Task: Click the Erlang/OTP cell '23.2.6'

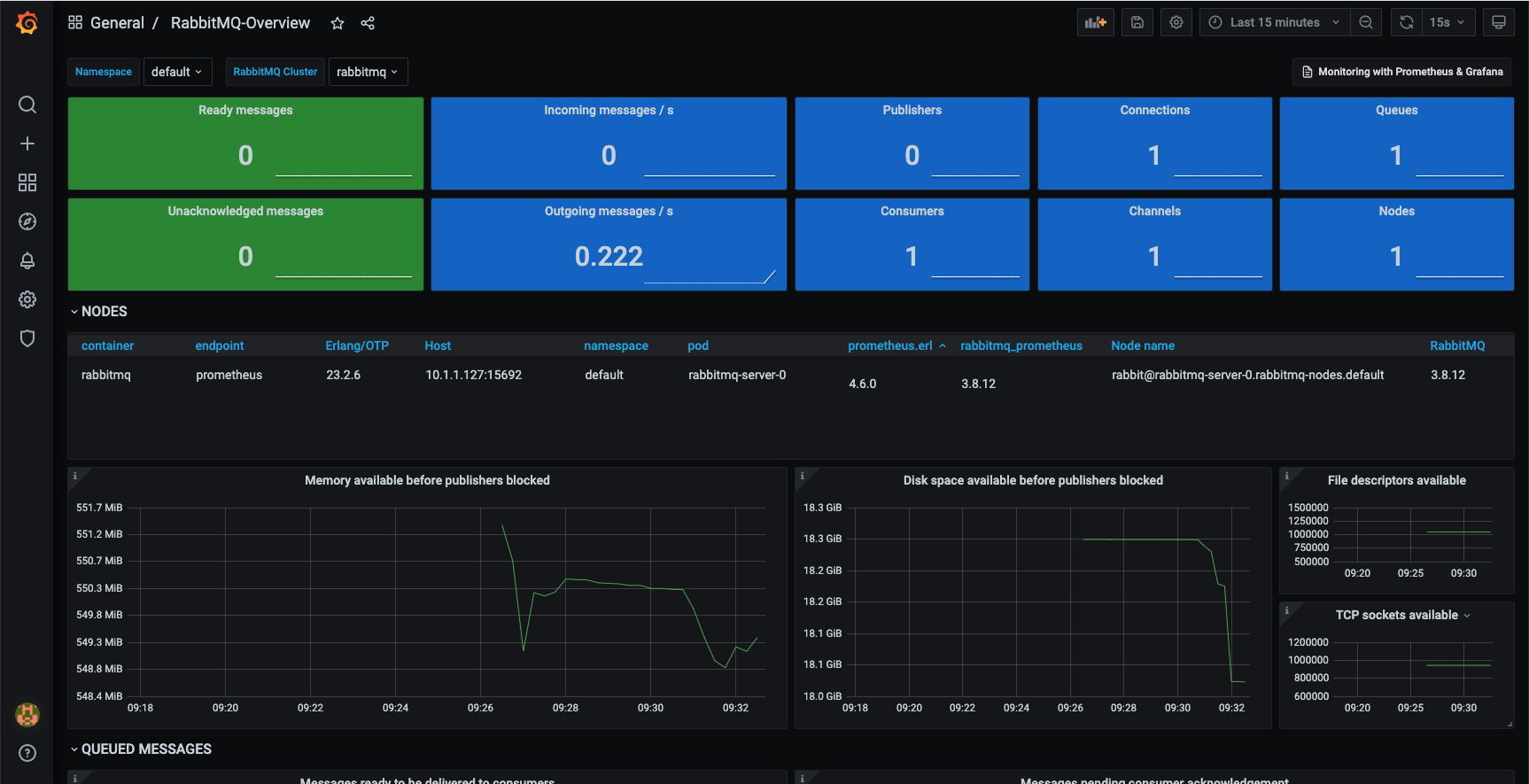Action: (343, 375)
